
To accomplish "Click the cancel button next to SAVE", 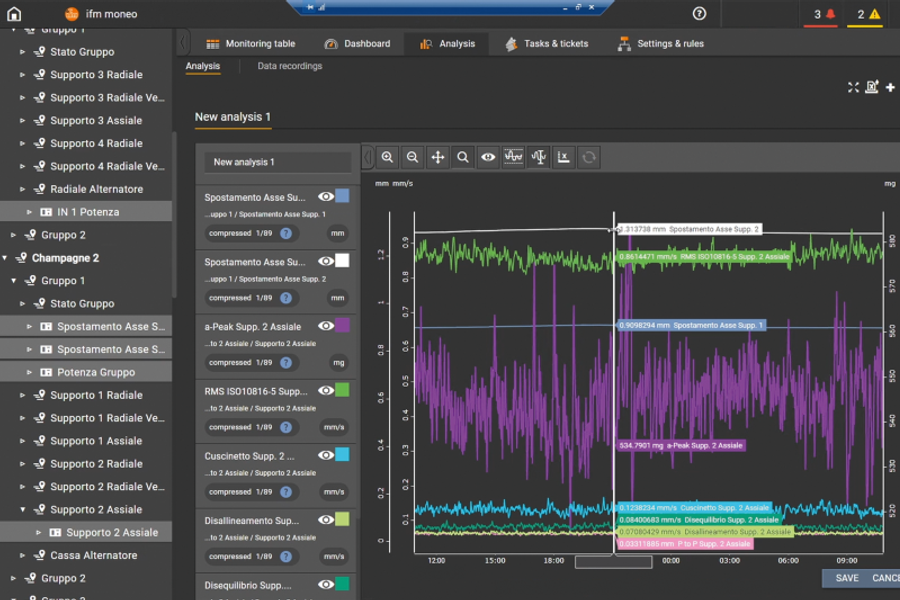I will pyautogui.click(x=886, y=578).
